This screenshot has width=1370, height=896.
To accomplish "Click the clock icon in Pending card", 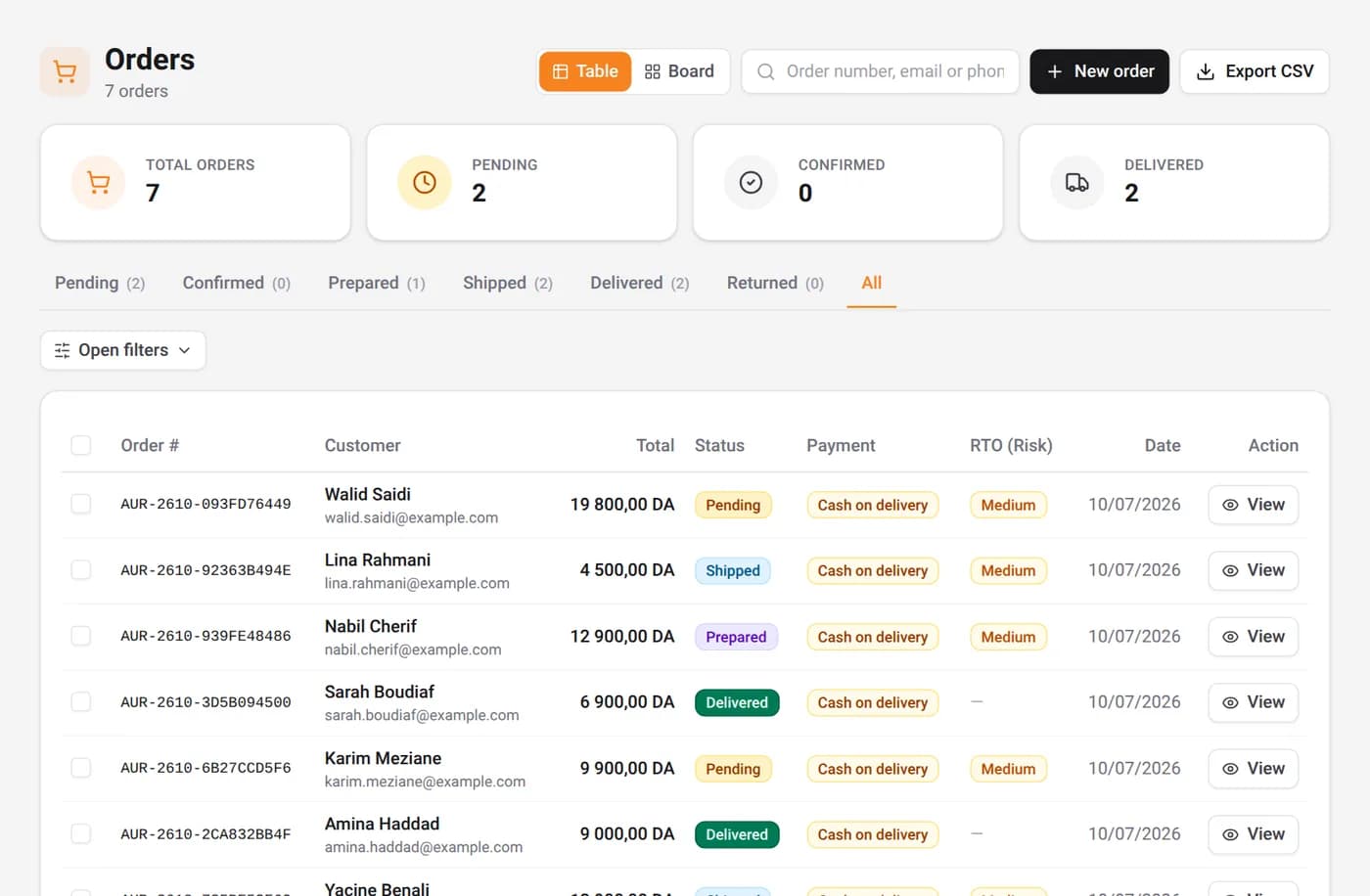I will point(425,182).
